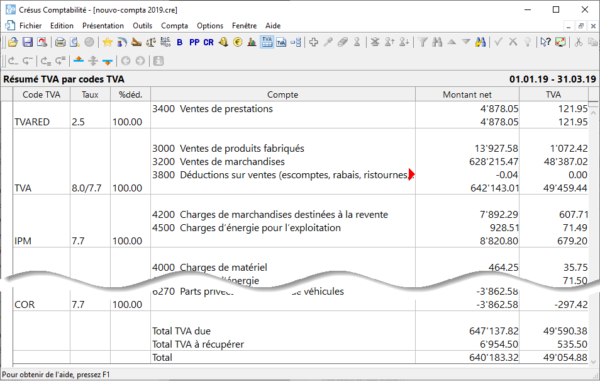
Task: Save the accounting file via floppy icon
Action: [x=28, y=42]
